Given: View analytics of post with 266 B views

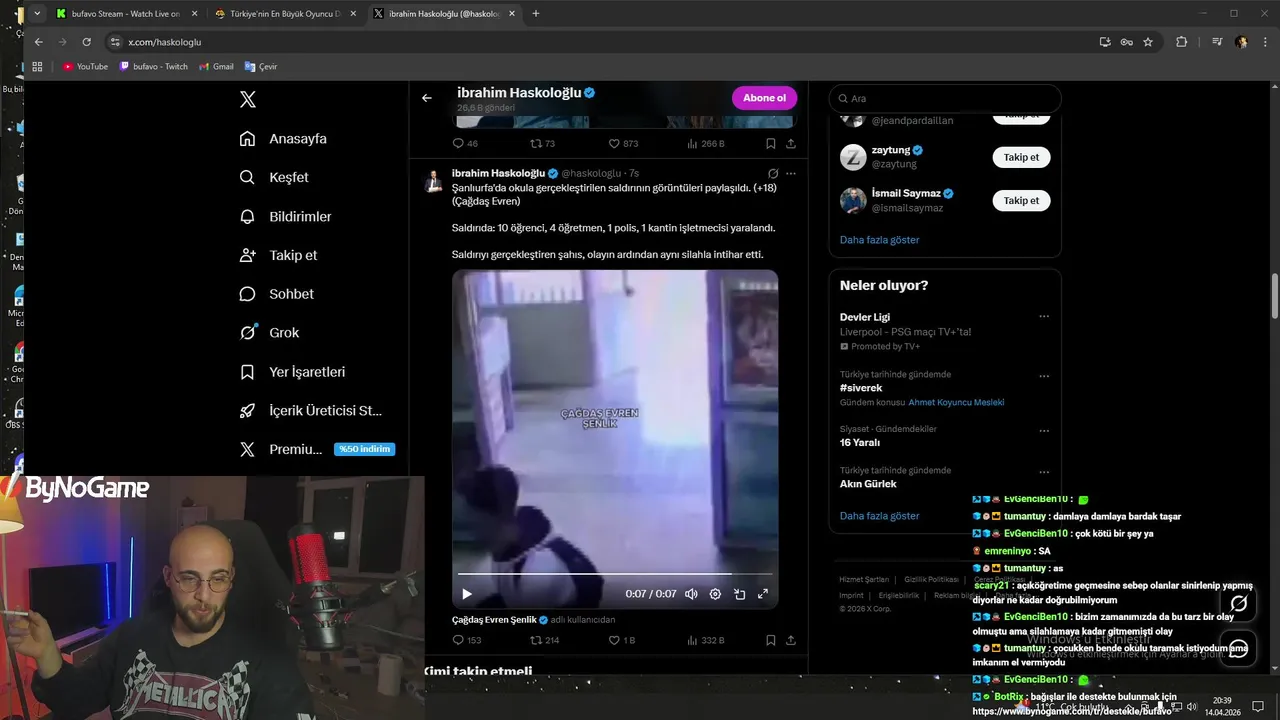Looking at the screenshot, I should tap(705, 144).
